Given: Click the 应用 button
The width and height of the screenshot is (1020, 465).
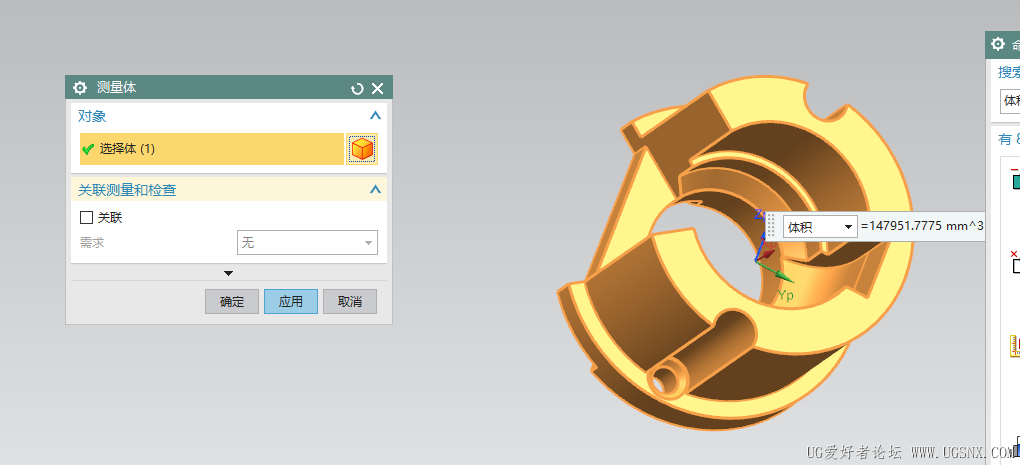Looking at the screenshot, I should 291,302.
